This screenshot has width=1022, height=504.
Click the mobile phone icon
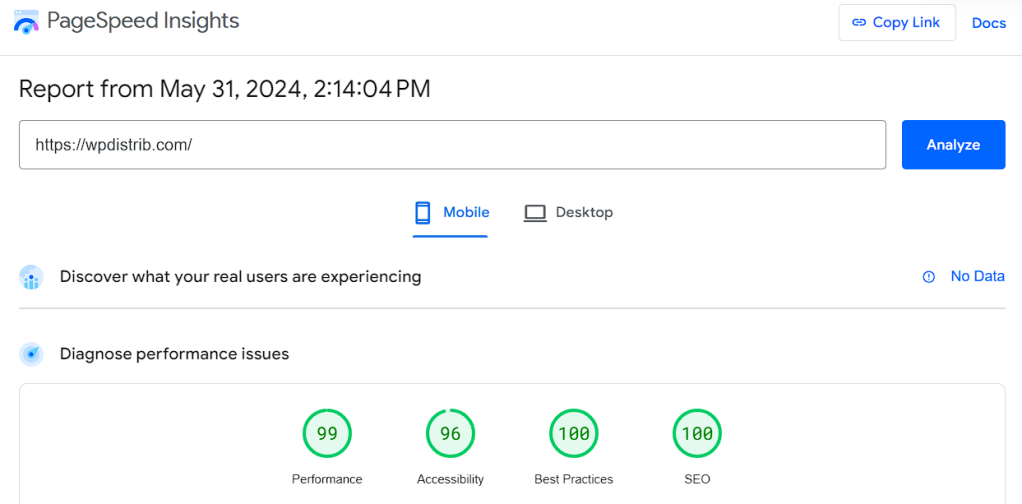coord(423,213)
